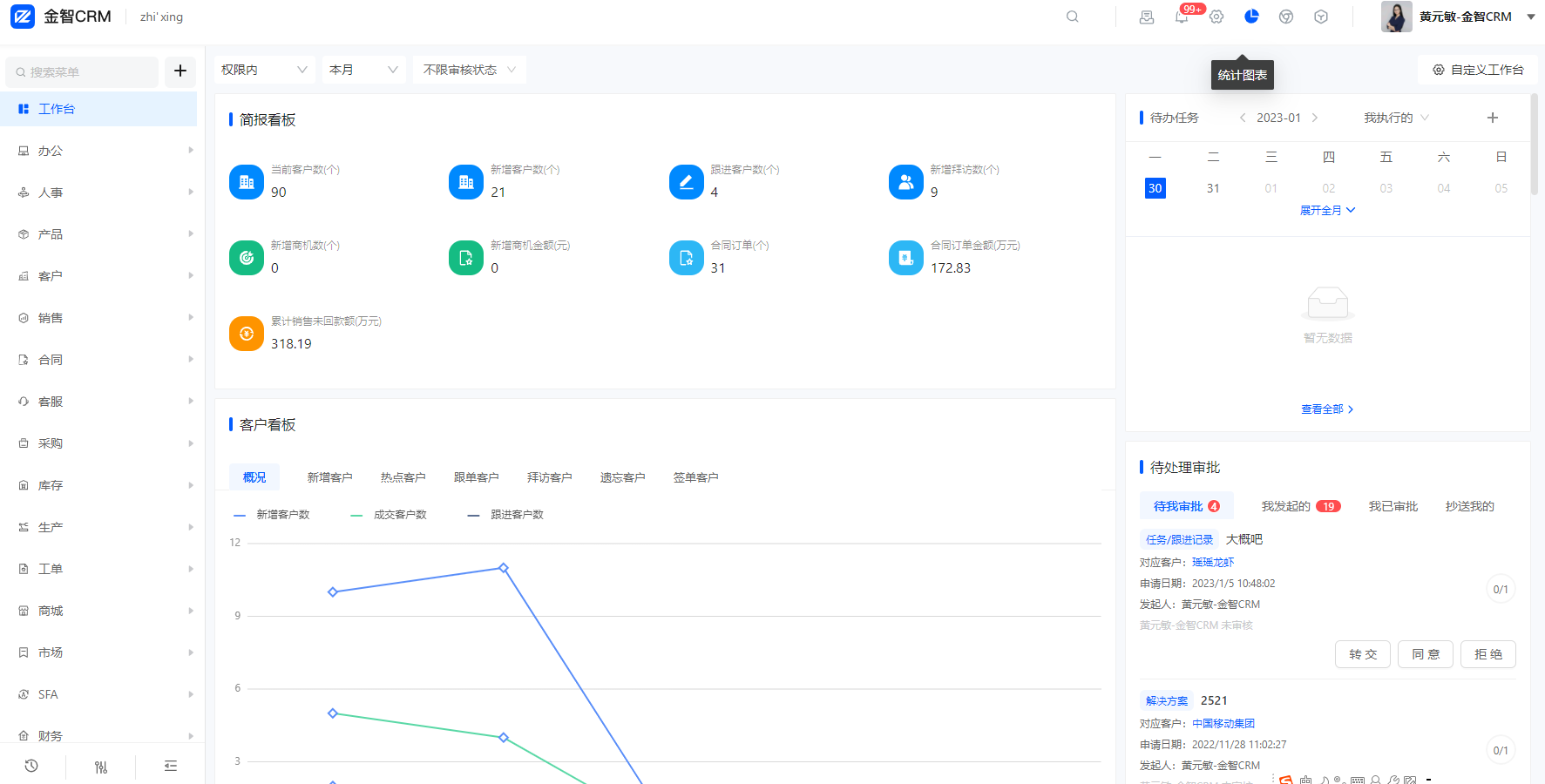The width and height of the screenshot is (1545, 784).
Task: Open the 我执行的 task filter dropdown
Action: point(1396,118)
